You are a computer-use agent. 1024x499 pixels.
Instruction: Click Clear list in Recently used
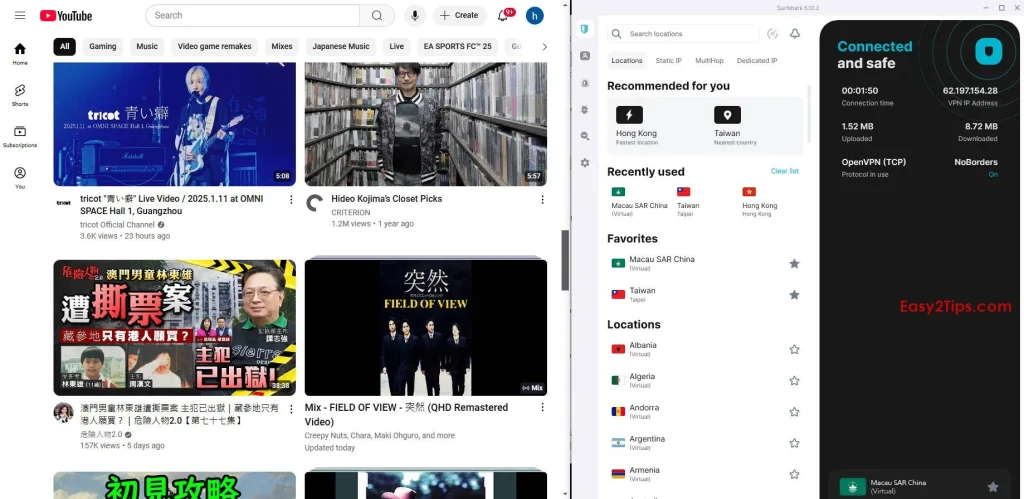click(784, 171)
